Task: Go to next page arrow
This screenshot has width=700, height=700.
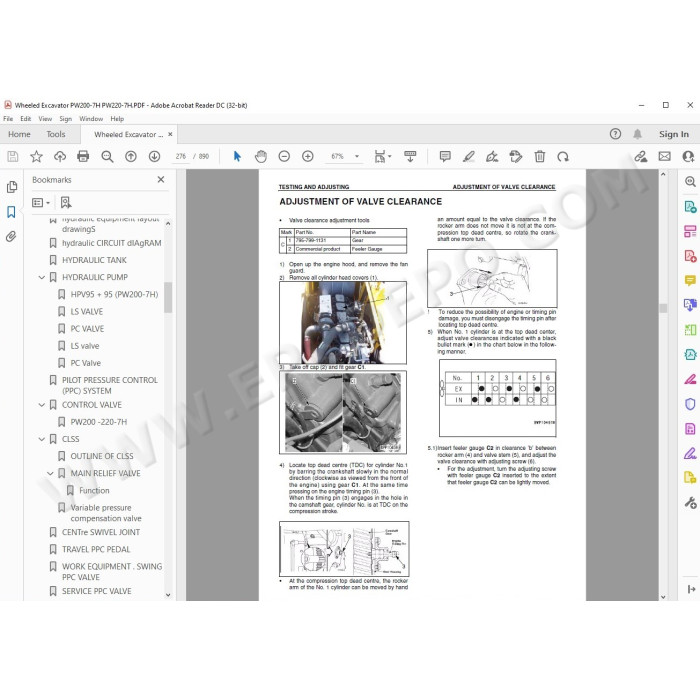Action: coord(154,156)
